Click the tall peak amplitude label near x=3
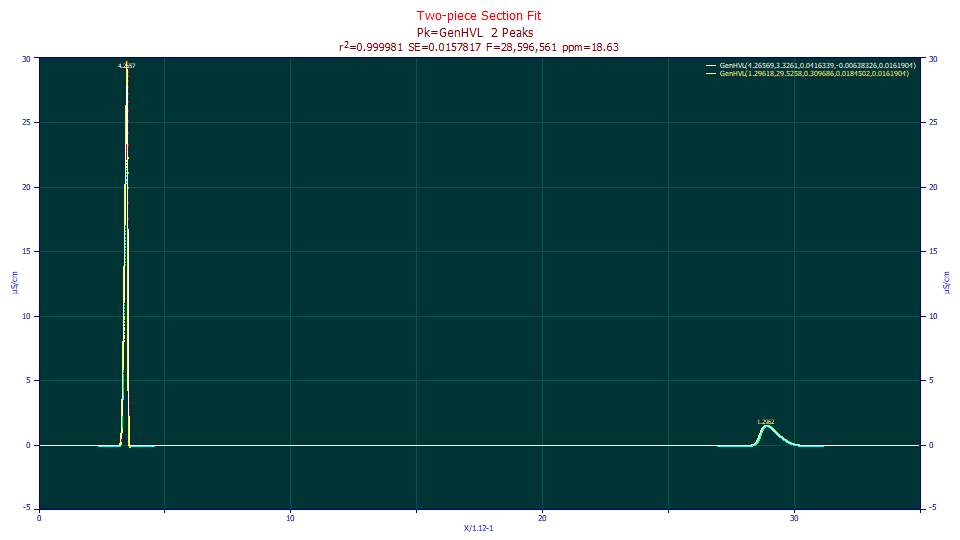 (x=127, y=66)
